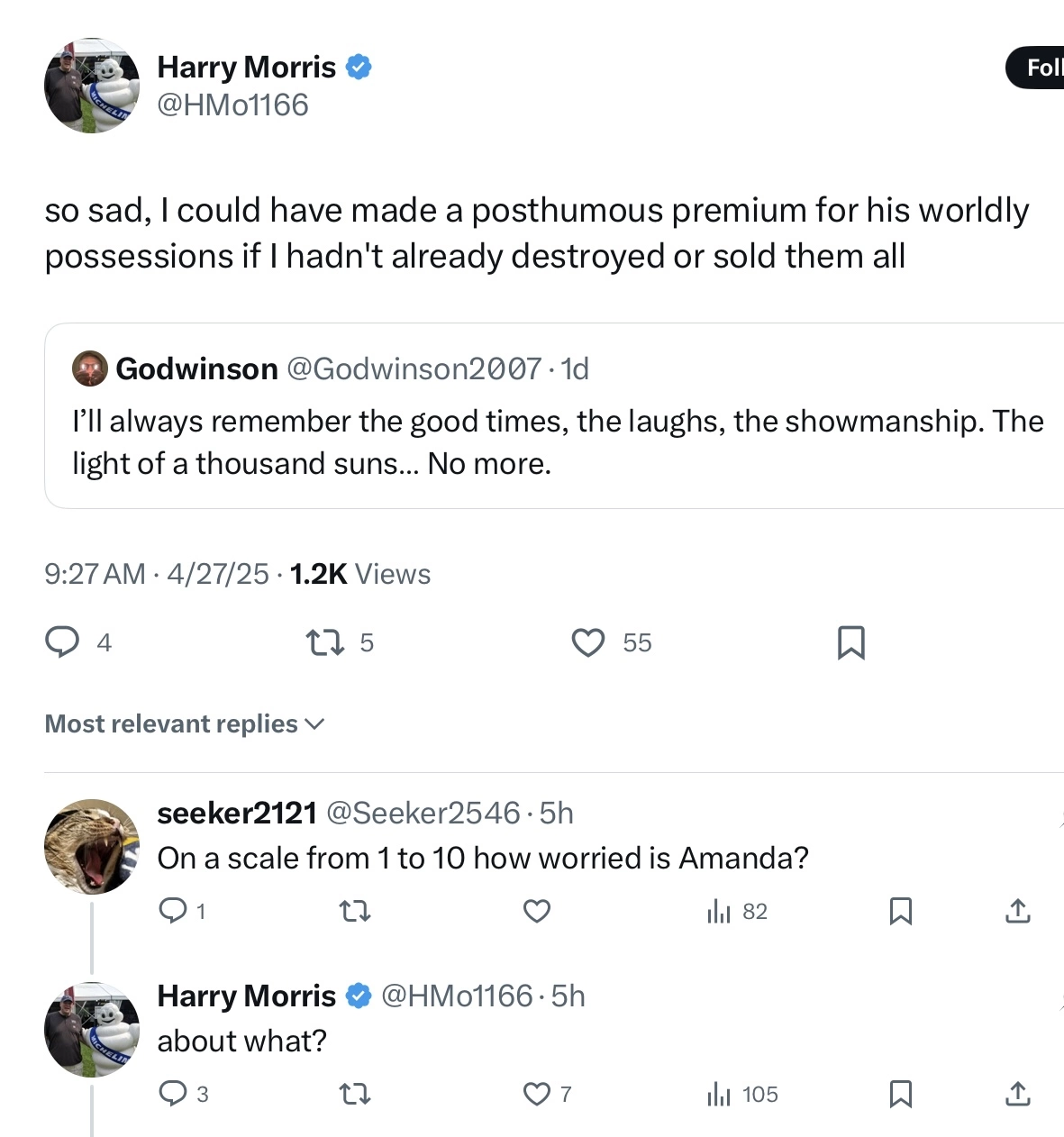Open Harry Morris's avatar at tweet header
The width and height of the screenshot is (1064, 1137).
coord(92,86)
